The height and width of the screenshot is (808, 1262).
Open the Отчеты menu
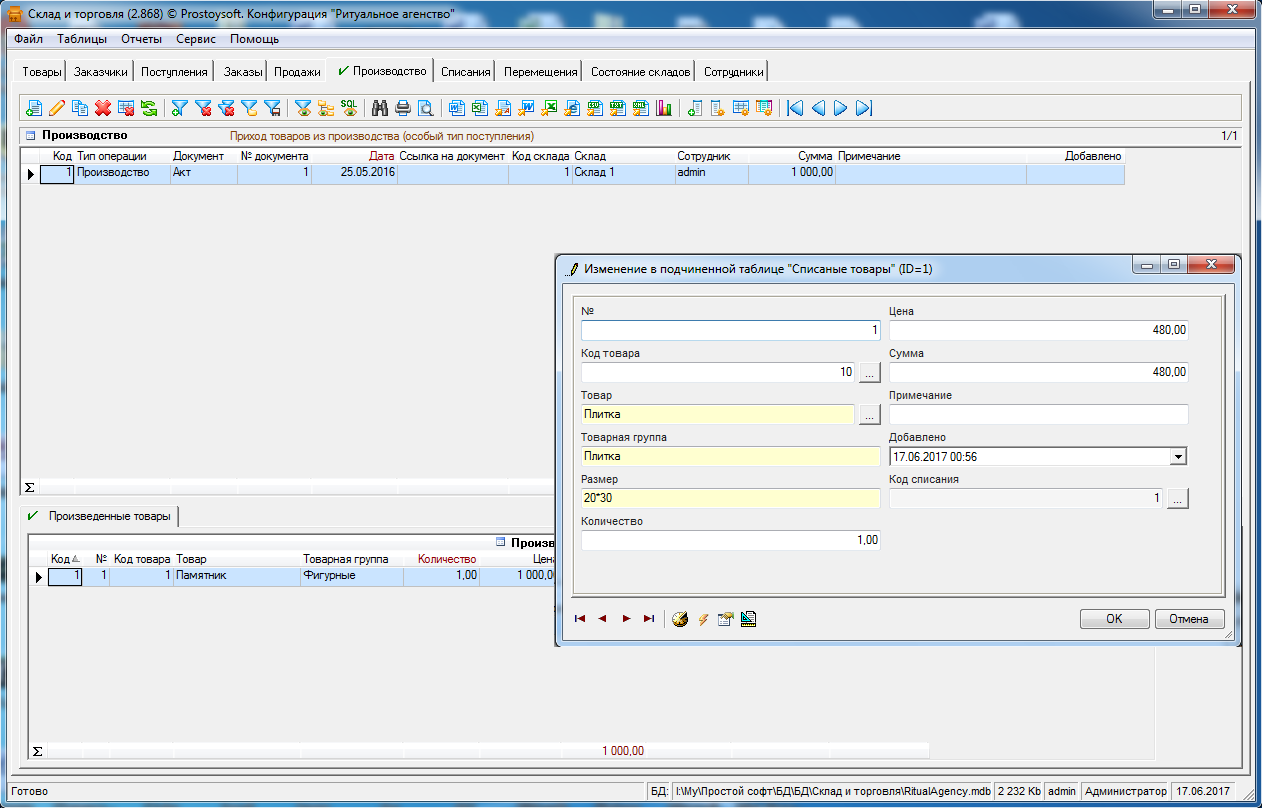(141, 39)
